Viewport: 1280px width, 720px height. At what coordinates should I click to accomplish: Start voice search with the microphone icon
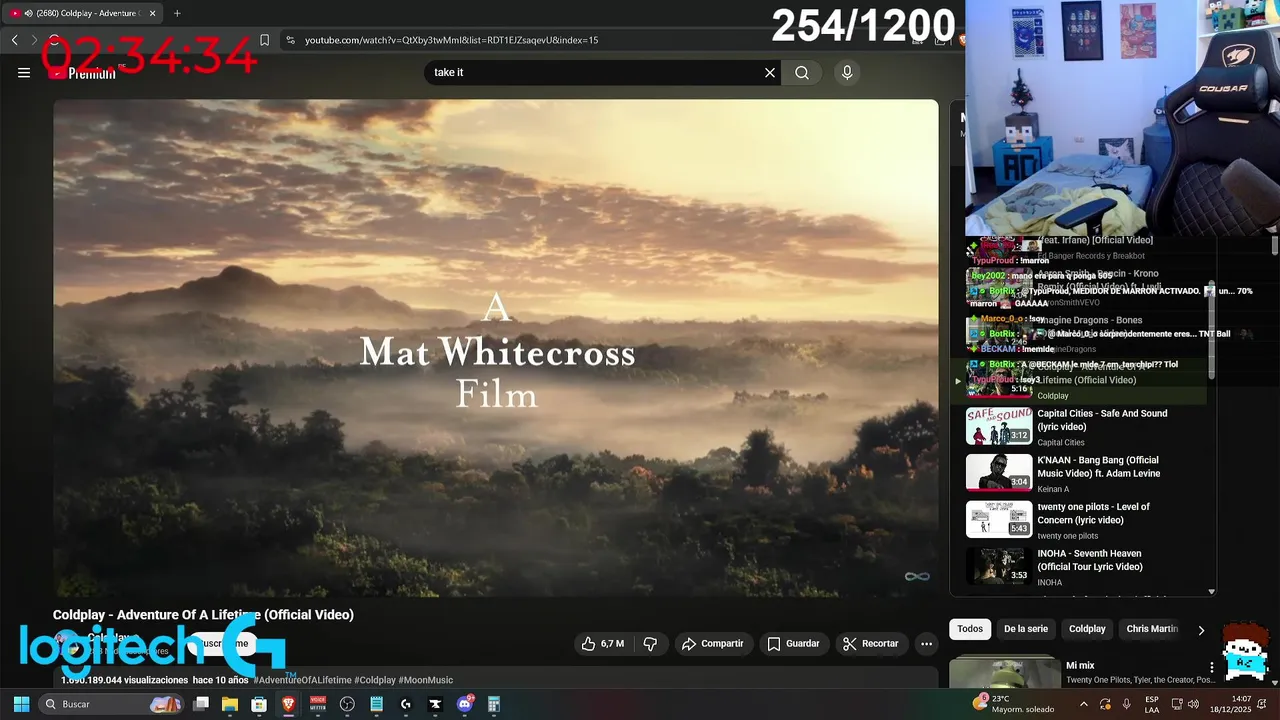pos(847,72)
